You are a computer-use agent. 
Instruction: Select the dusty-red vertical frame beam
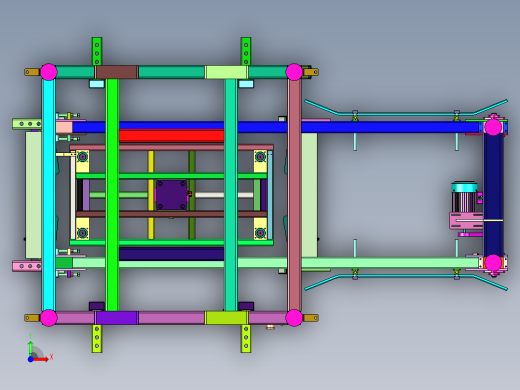tap(294, 195)
